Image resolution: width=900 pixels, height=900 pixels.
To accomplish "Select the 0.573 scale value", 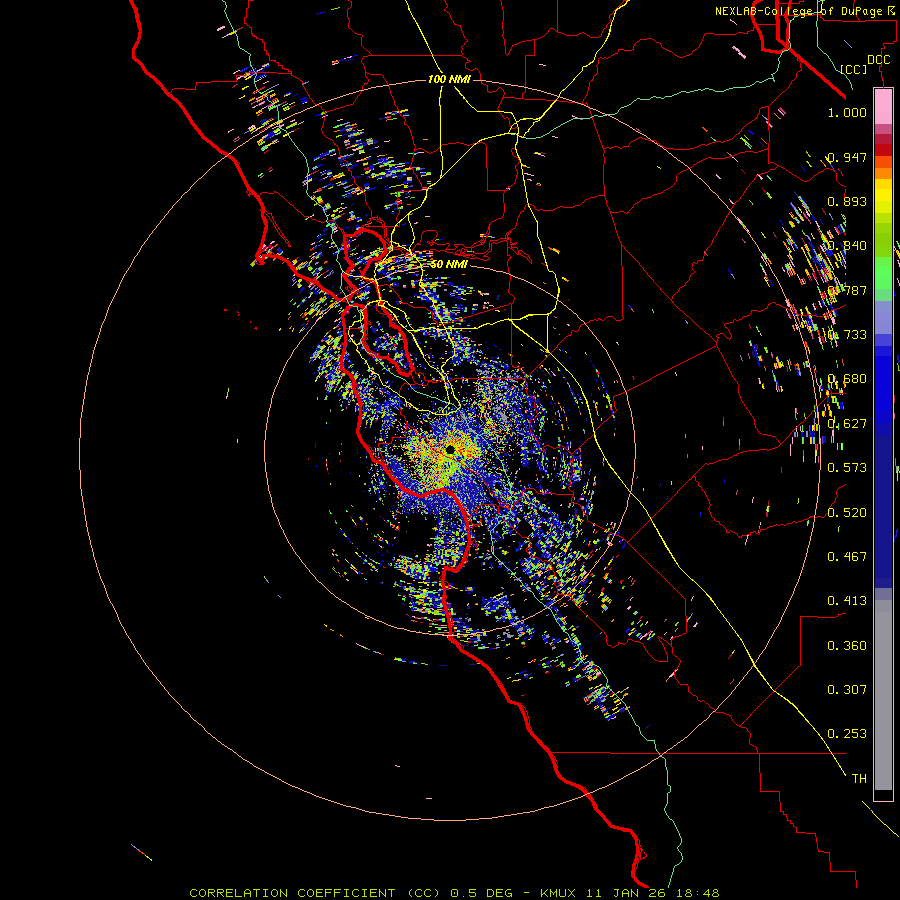I will click(847, 467).
